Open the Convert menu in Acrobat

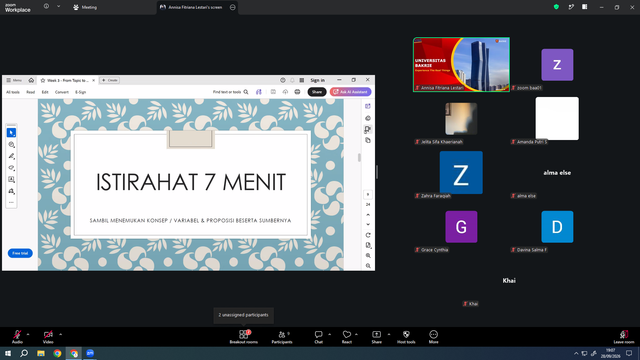point(62,92)
